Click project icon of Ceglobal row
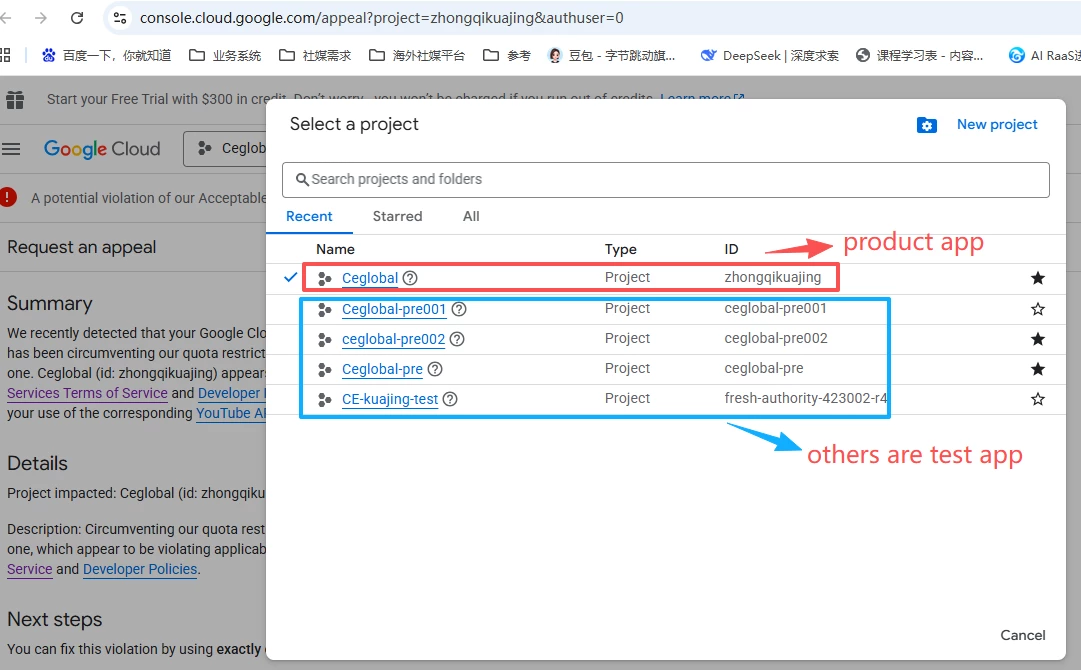Image resolution: width=1081 pixels, height=670 pixels. pos(325,278)
